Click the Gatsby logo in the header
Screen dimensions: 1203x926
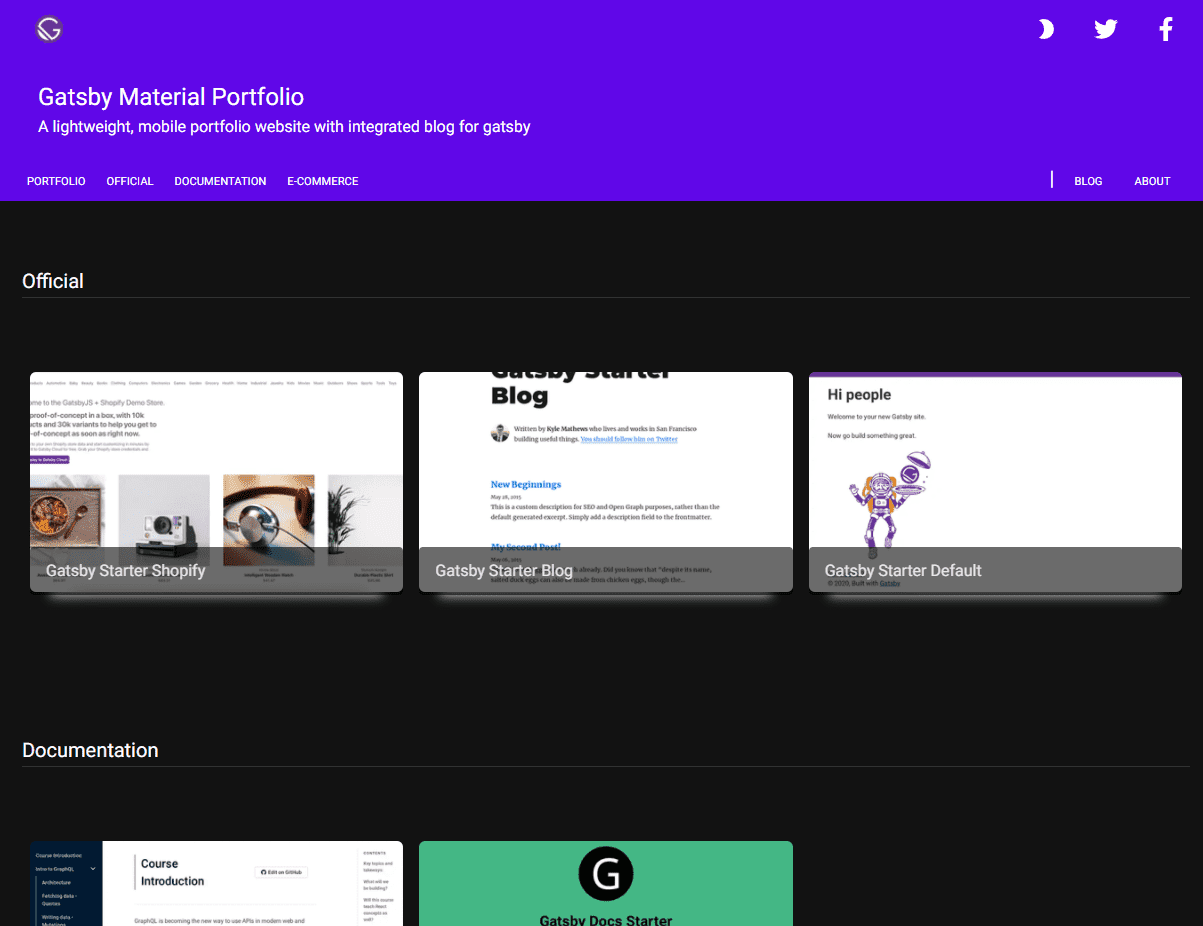(49, 29)
